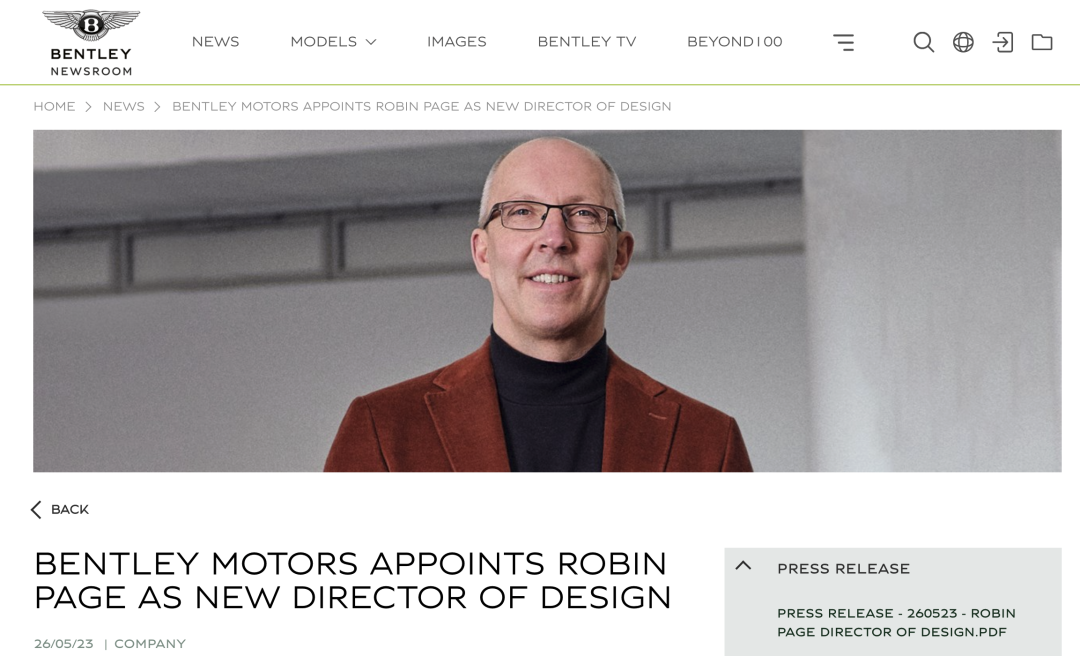Click the Press Release panel heading
Image resolution: width=1080 pixels, height=656 pixels.
pyautogui.click(x=844, y=568)
